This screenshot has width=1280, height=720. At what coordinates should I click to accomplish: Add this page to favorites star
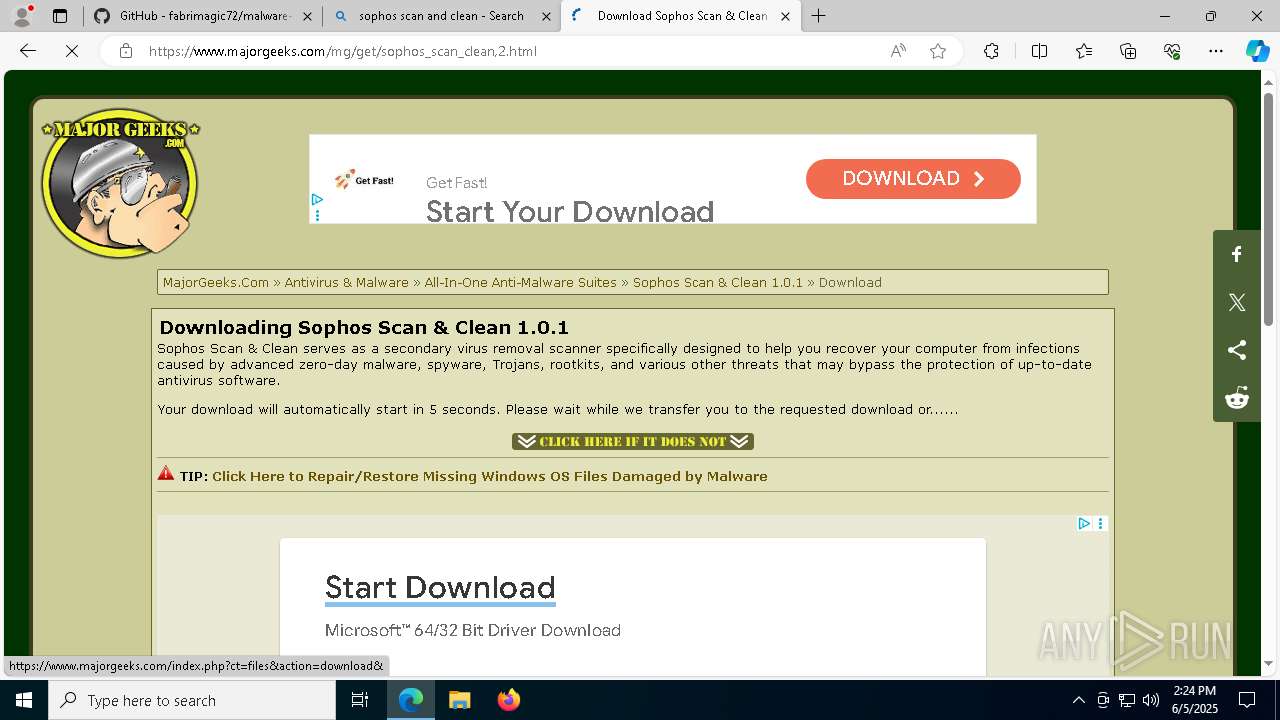(x=938, y=51)
